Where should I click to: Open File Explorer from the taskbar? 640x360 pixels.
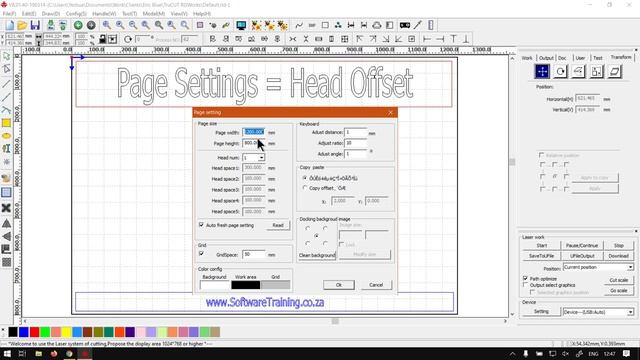[38, 353]
